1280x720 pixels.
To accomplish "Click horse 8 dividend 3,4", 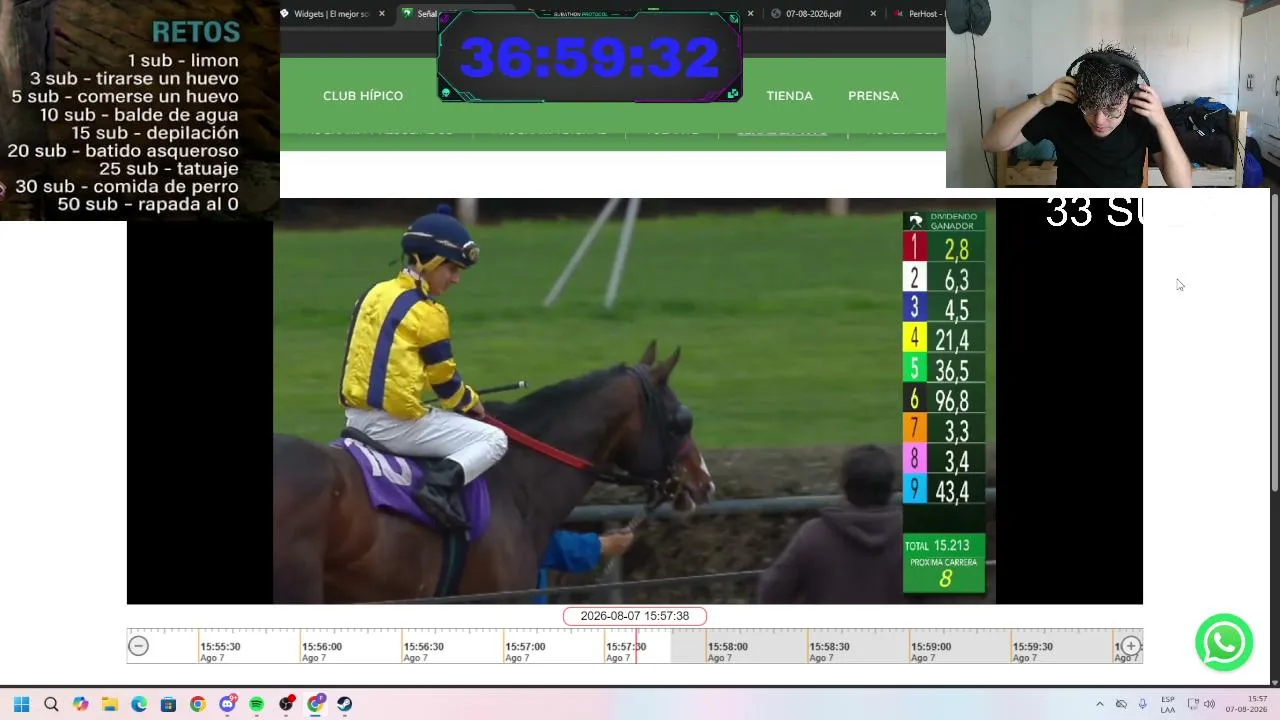I will point(944,461).
